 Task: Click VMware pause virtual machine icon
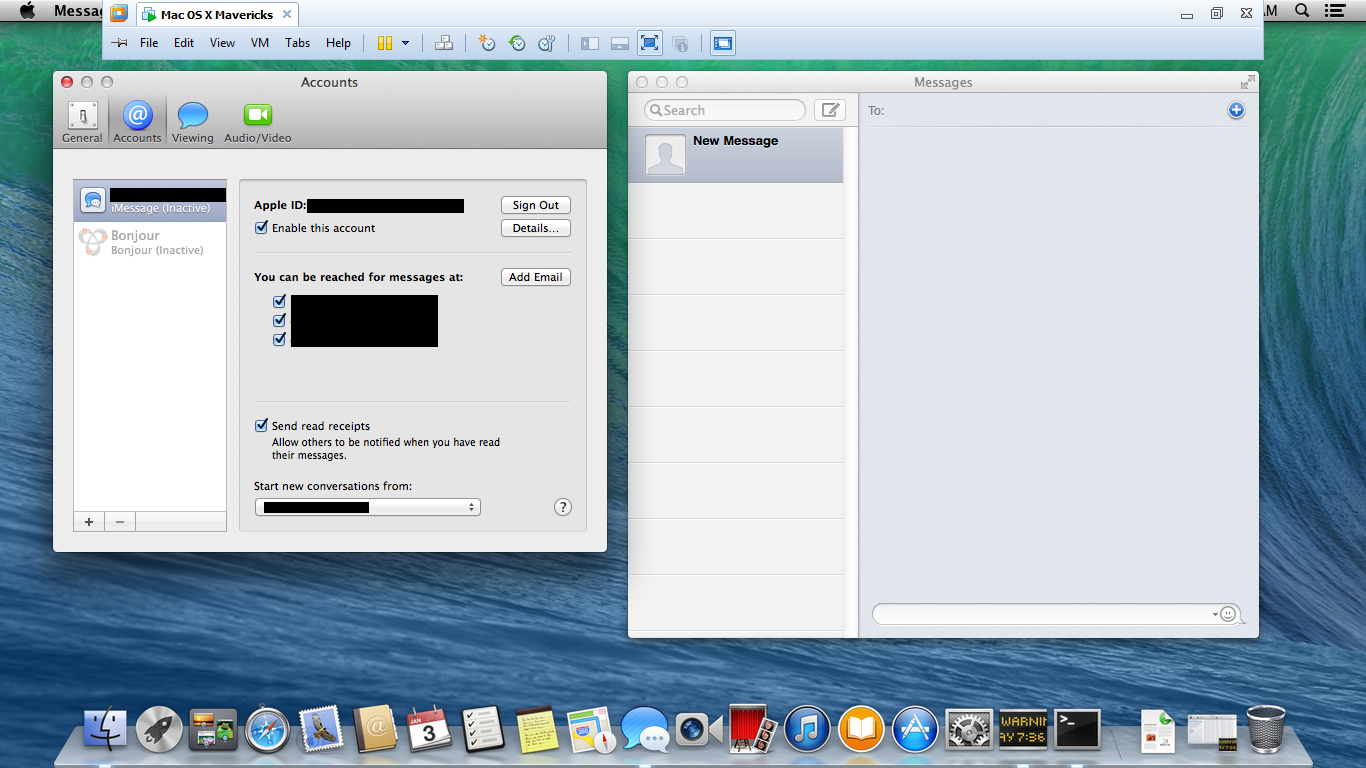385,43
